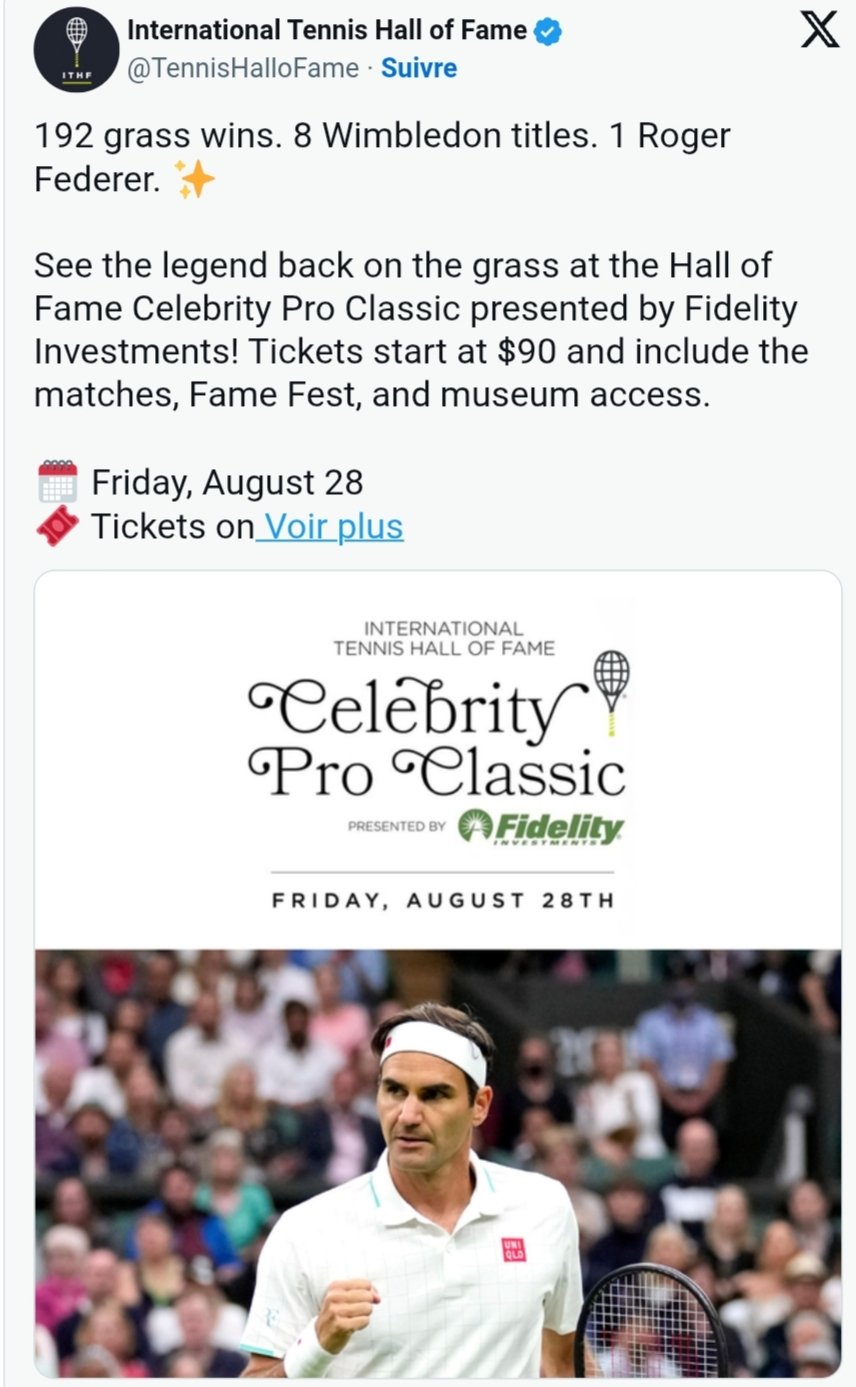Screen dimensions: 856x1387
Task: Click the Uniqlo logo on the white shirt
Action: (513, 1249)
